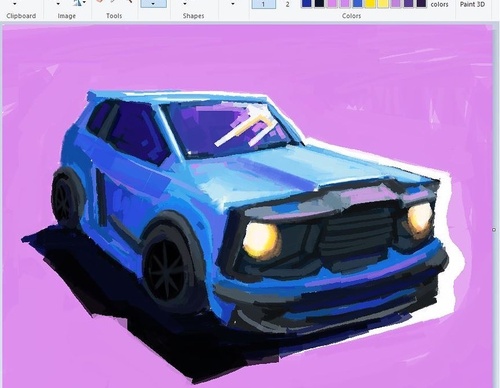Select the Color 2 box
The width and height of the screenshot is (500, 388).
[x=287, y=4]
